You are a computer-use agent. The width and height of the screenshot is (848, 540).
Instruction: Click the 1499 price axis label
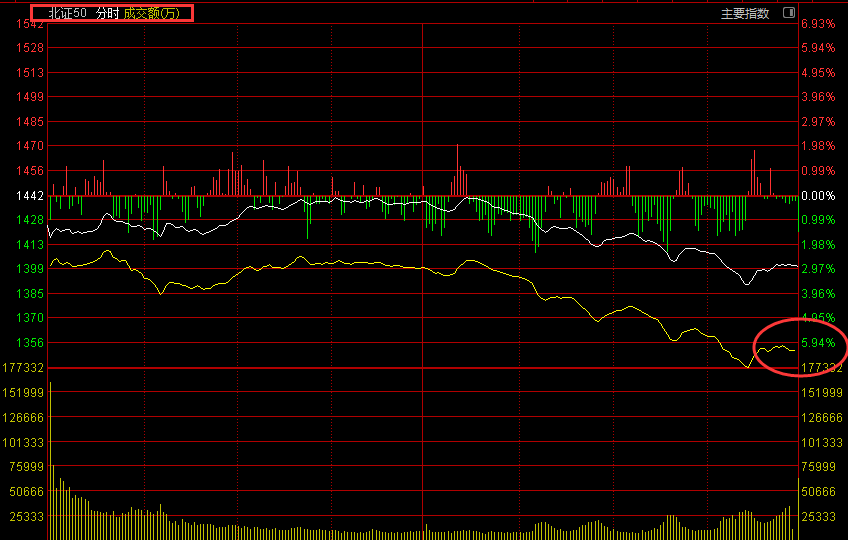tap(30, 97)
